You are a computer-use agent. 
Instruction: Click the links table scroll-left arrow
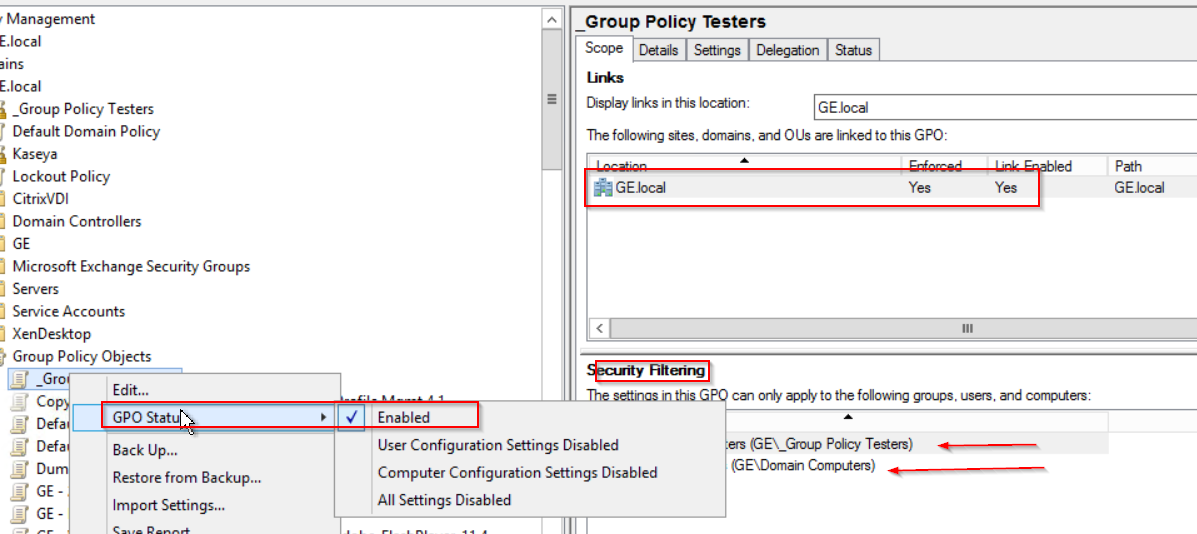click(599, 329)
